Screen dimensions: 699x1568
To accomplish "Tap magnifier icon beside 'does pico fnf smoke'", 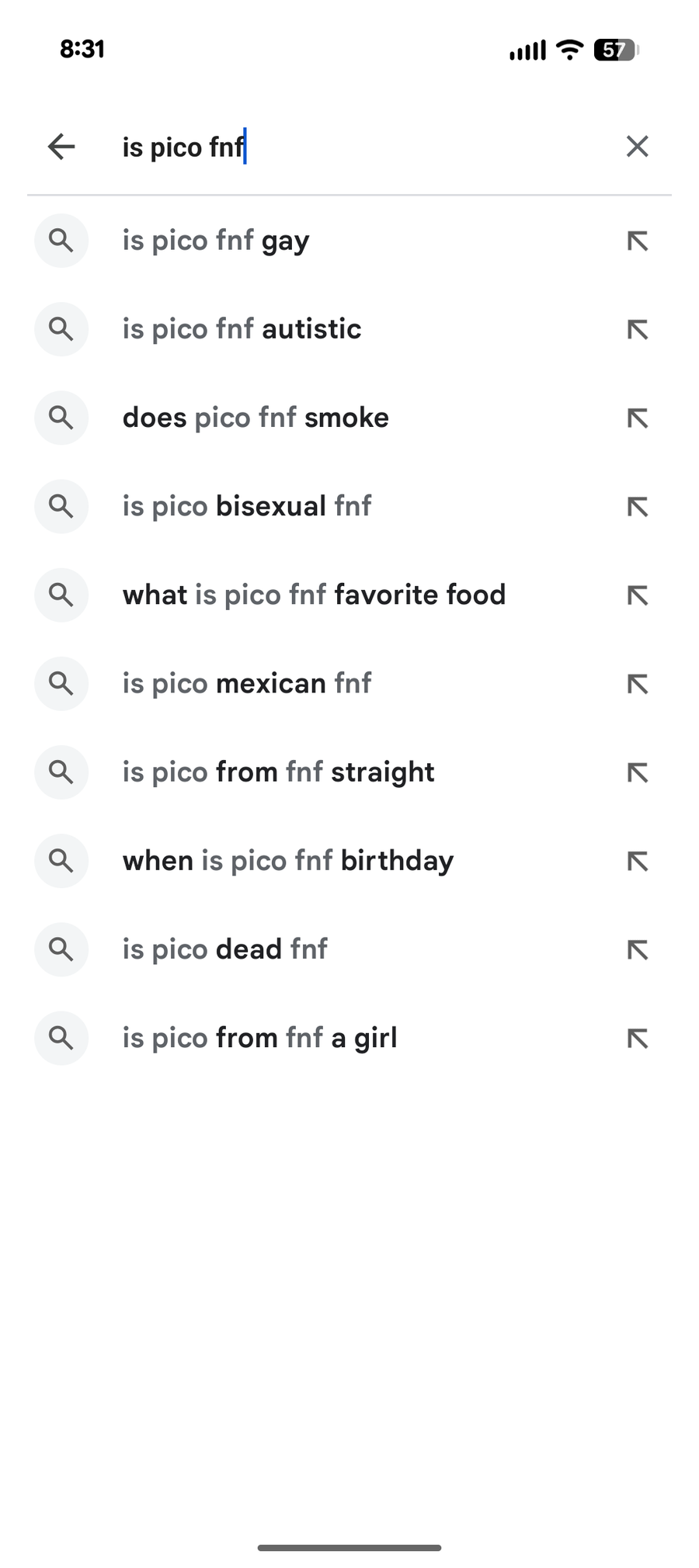I will point(61,418).
